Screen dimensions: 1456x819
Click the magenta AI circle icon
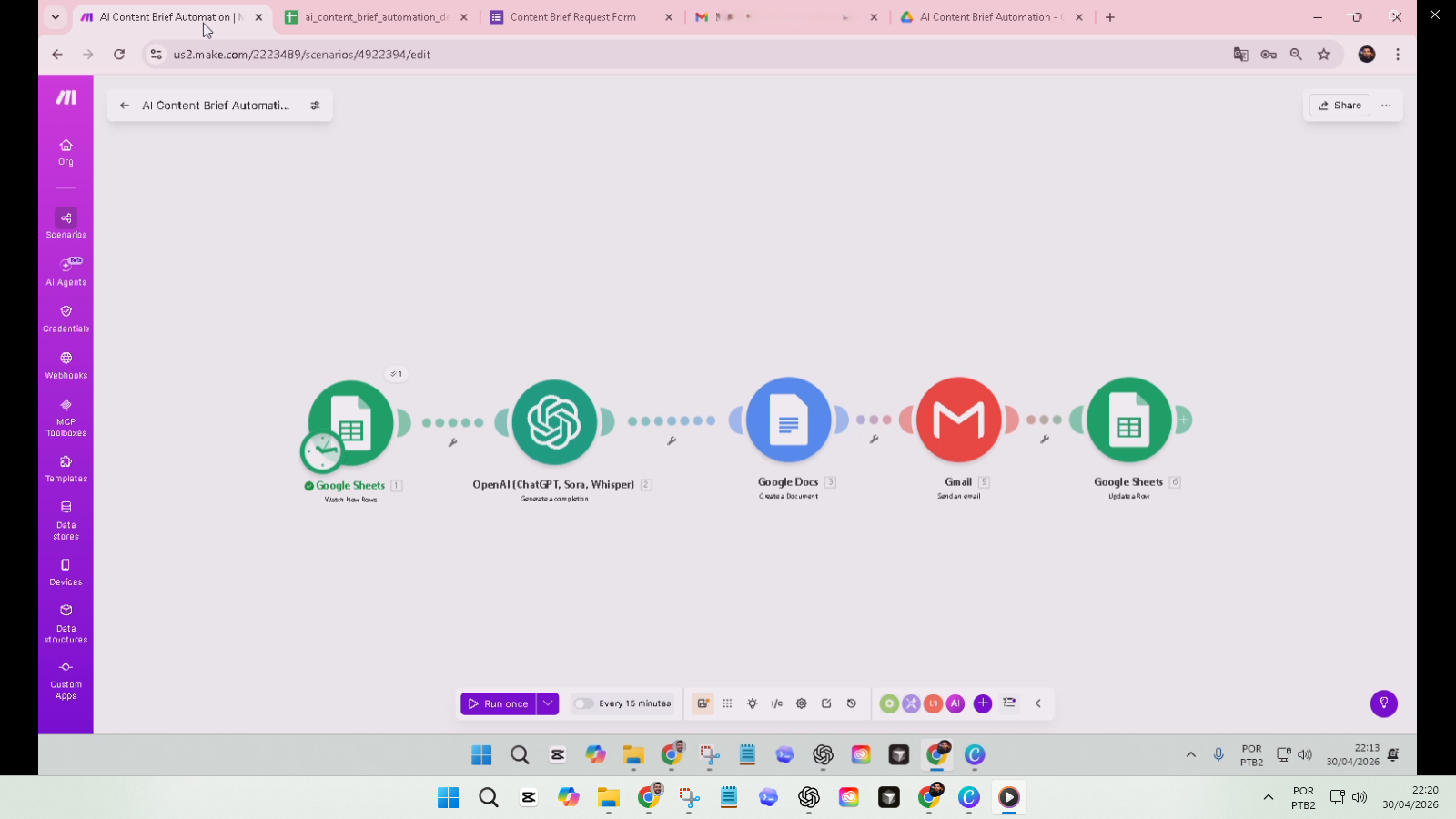point(955,703)
